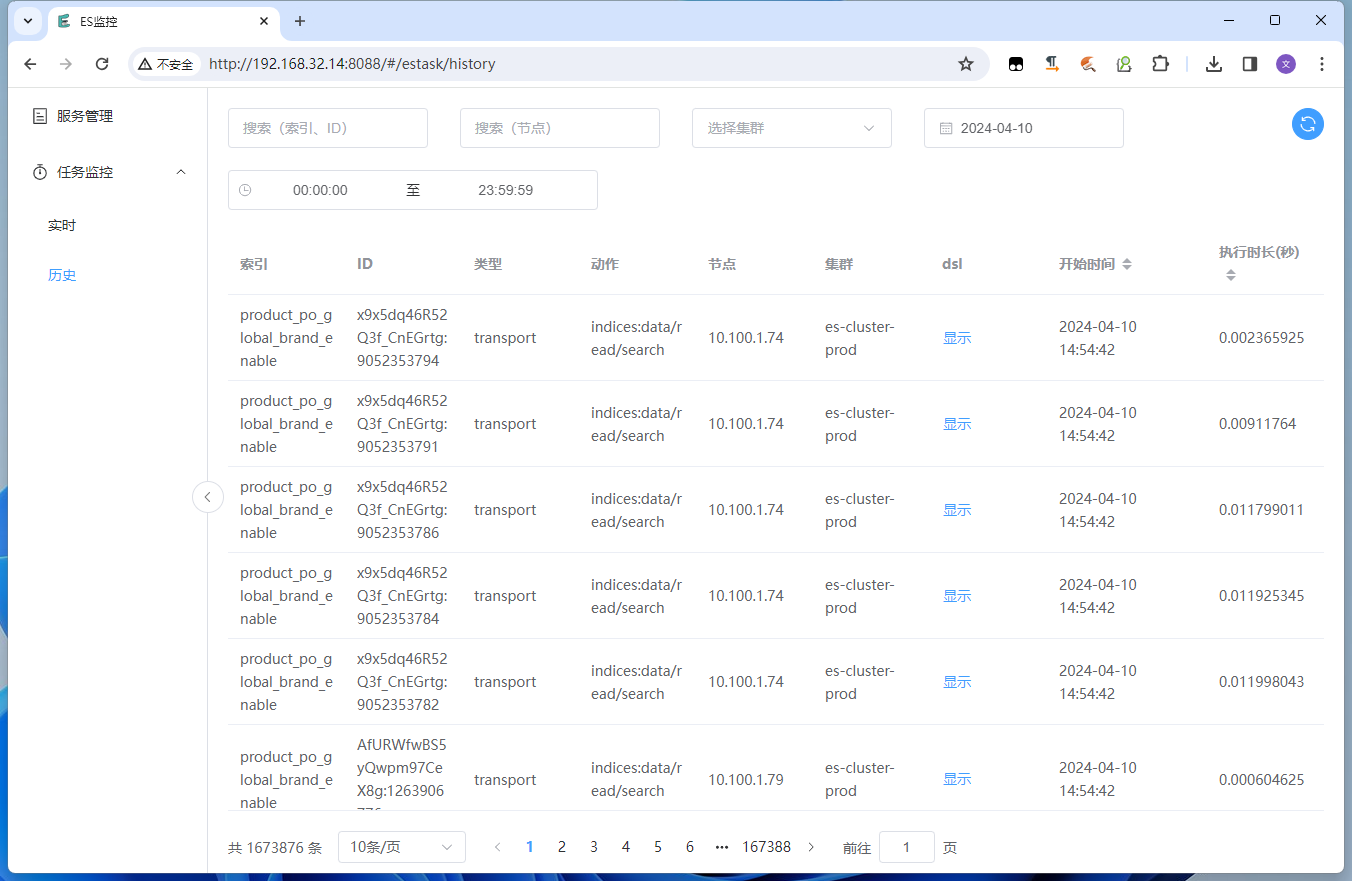Click the 任务监控 timer icon

click(40, 172)
